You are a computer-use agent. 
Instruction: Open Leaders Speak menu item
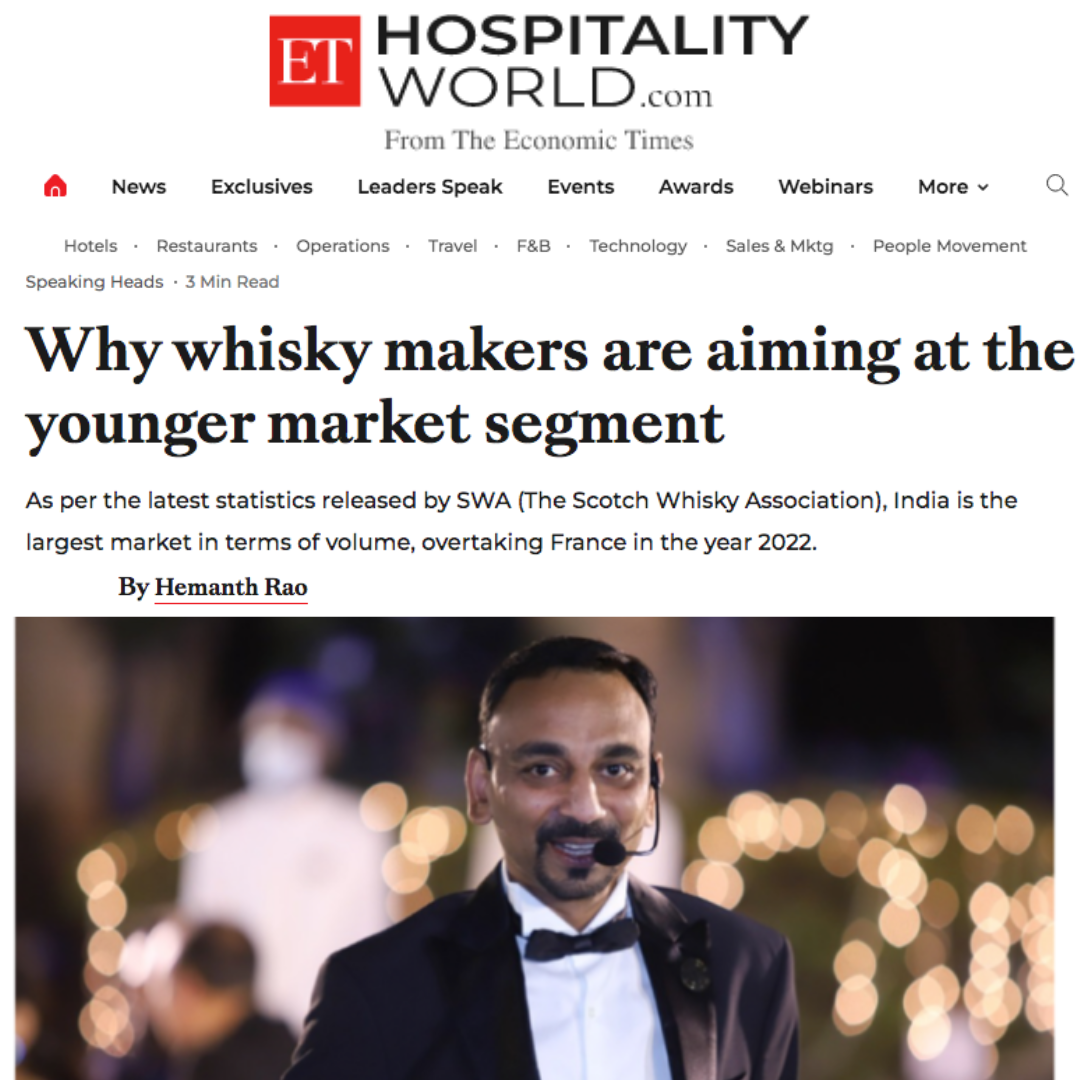tap(430, 187)
